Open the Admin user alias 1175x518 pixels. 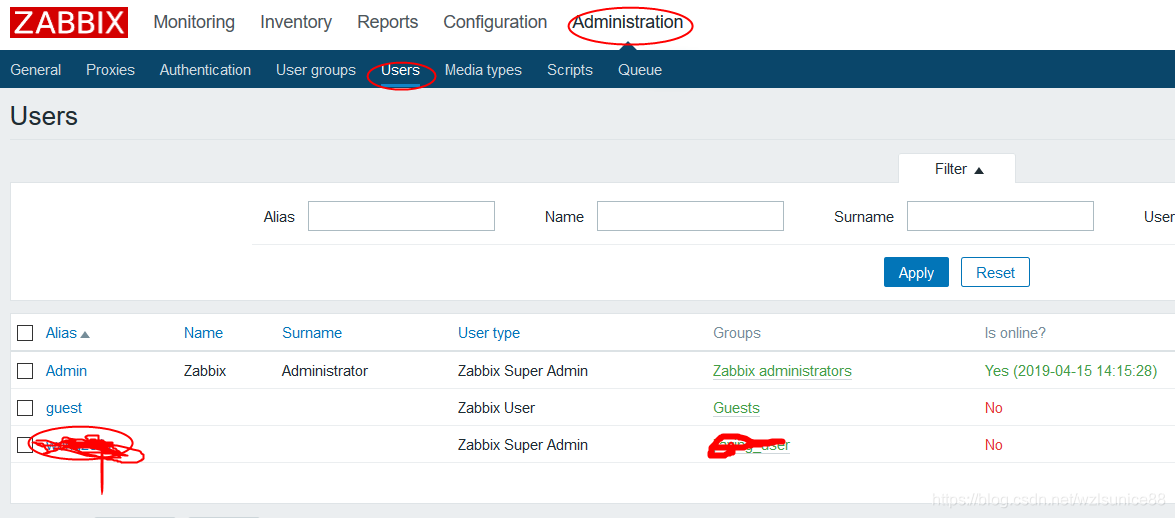(66, 370)
